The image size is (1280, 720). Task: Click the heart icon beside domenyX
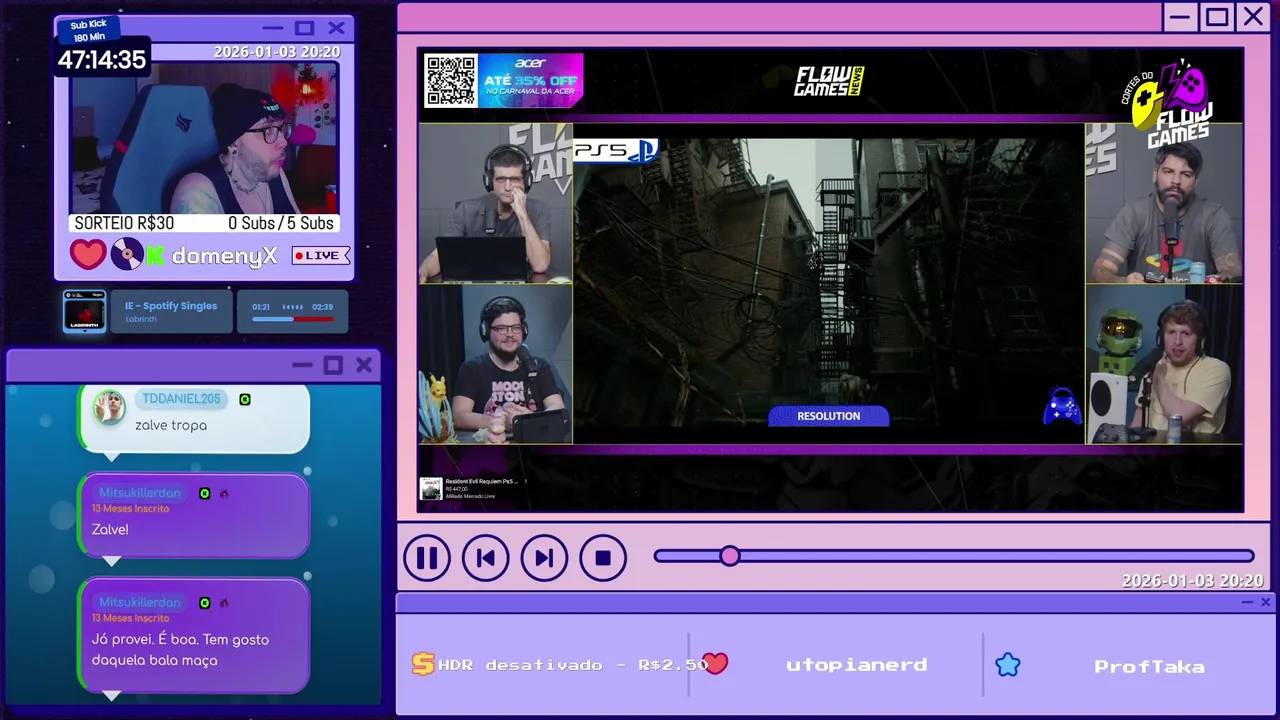point(88,254)
